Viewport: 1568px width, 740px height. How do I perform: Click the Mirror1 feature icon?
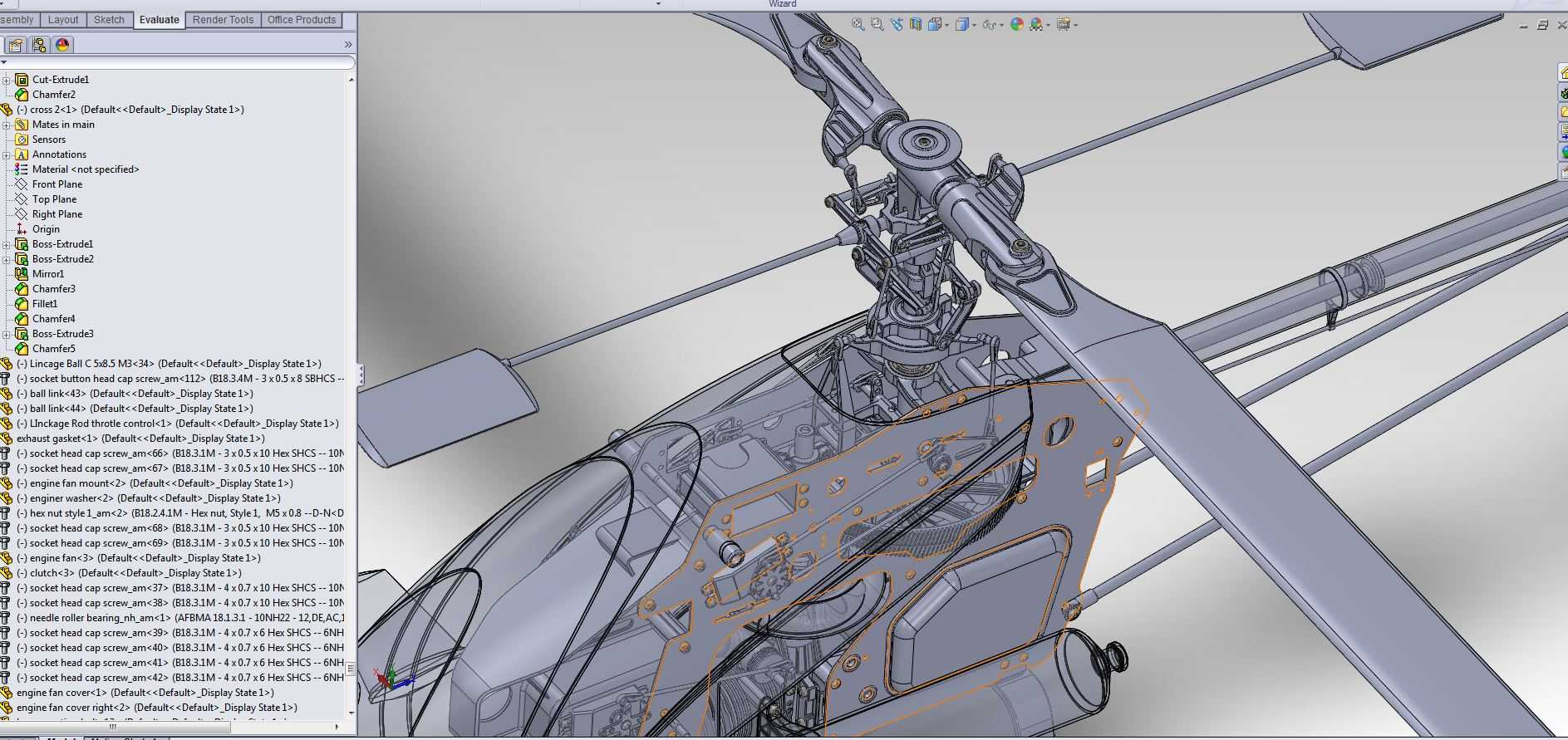pos(22,274)
